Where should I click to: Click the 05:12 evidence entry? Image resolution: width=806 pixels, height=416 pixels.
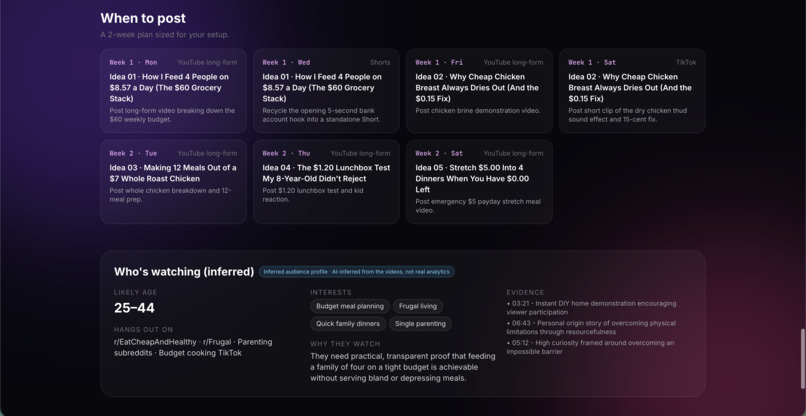point(590,347)
